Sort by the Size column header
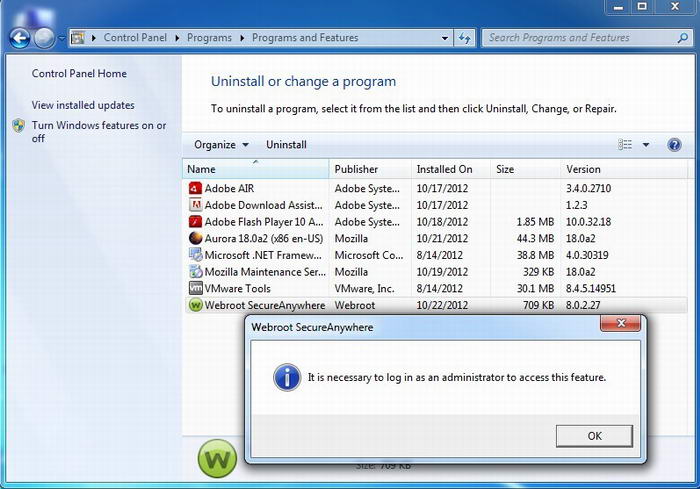This screenshot has height=489, width=700. tap(525, 169)
